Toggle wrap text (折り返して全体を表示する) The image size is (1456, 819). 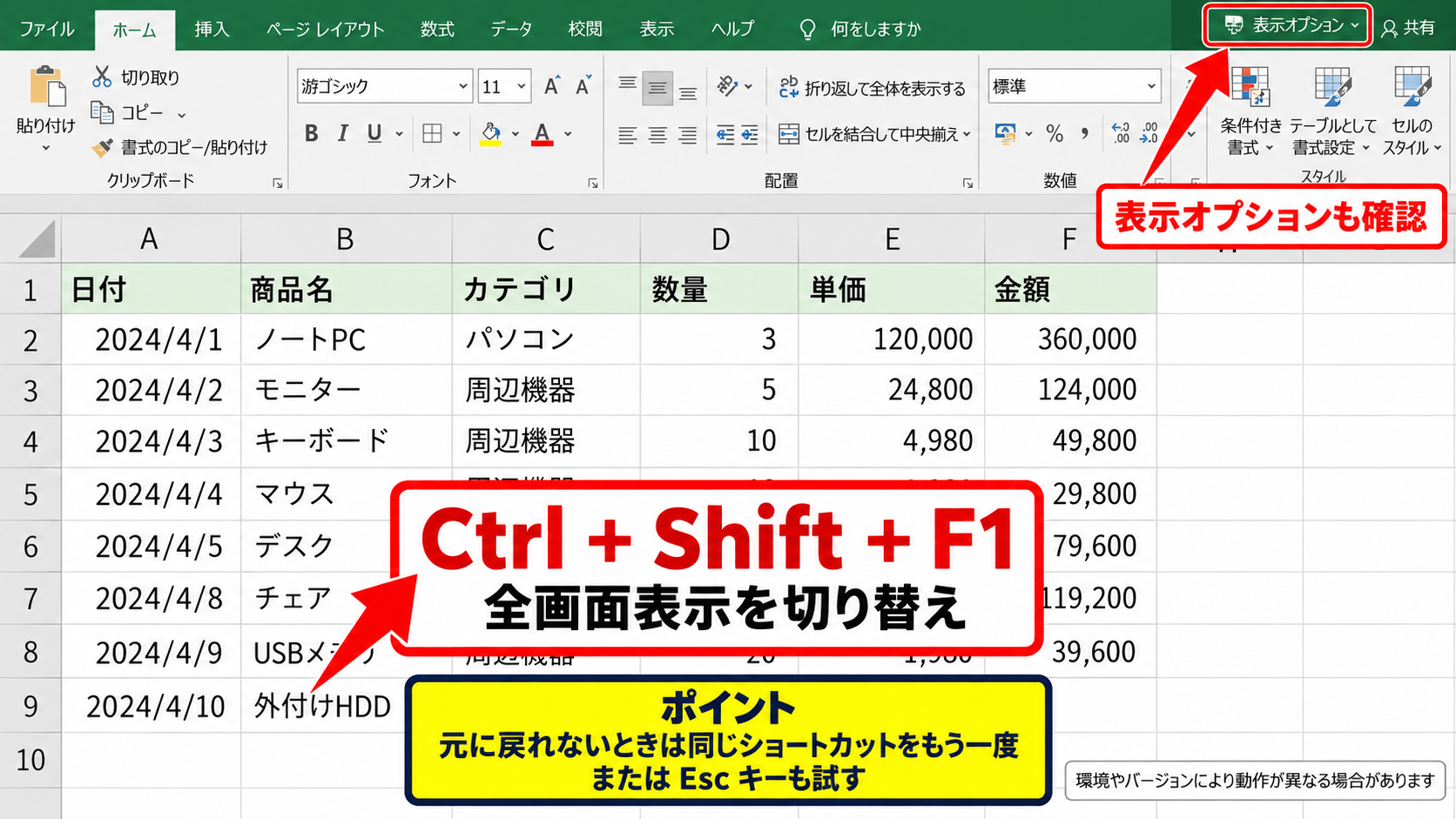(x=872, y=87)
